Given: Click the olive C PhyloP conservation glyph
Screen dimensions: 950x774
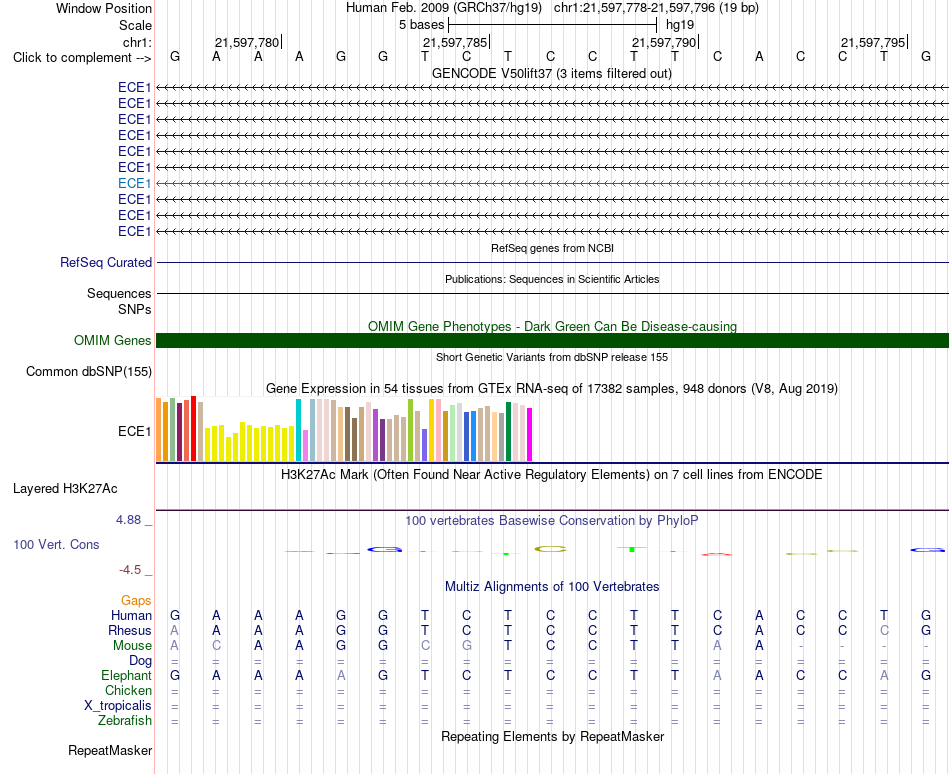Looking at the screenshot, I should pos(550,549).
